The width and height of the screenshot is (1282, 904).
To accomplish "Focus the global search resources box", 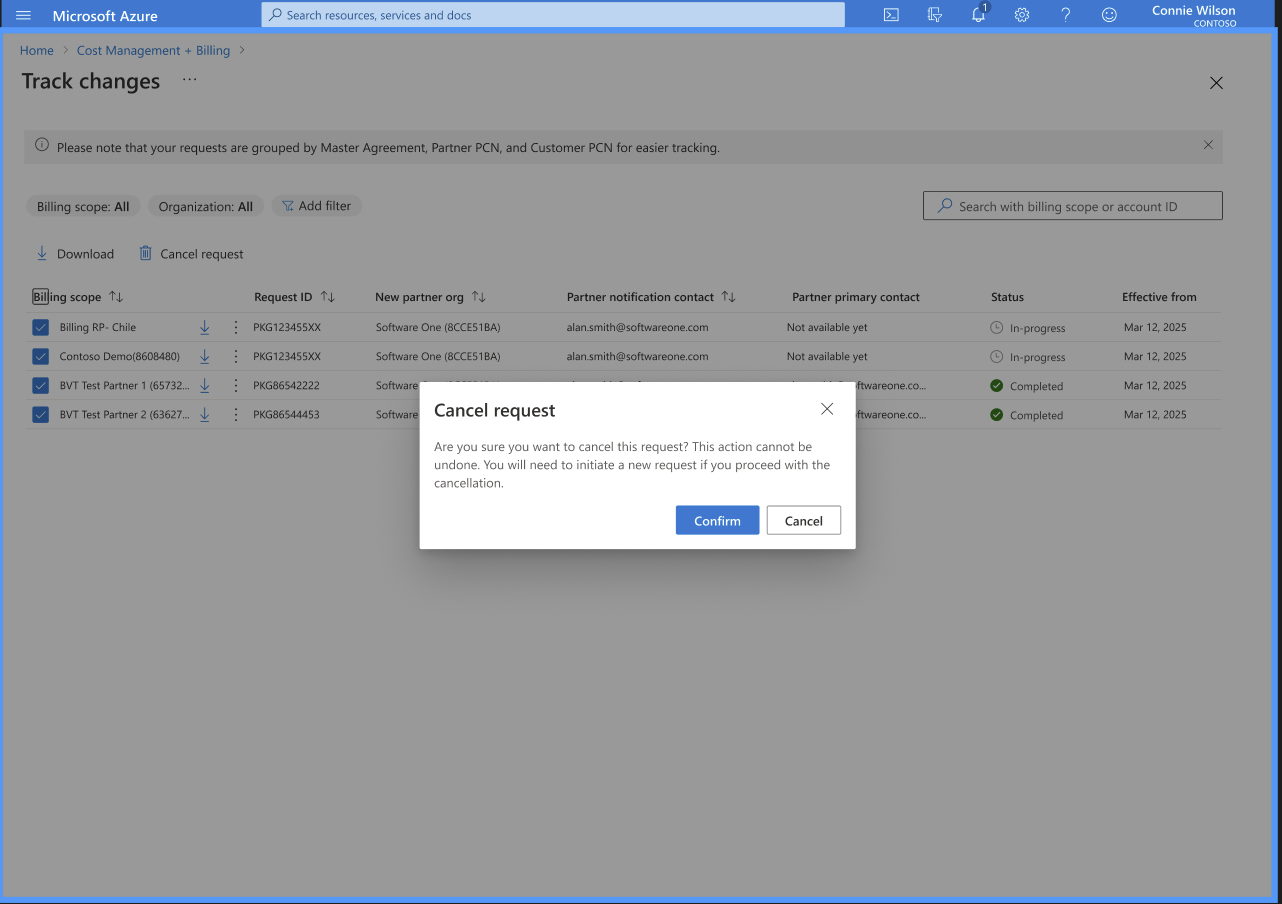I will point(553,15).
